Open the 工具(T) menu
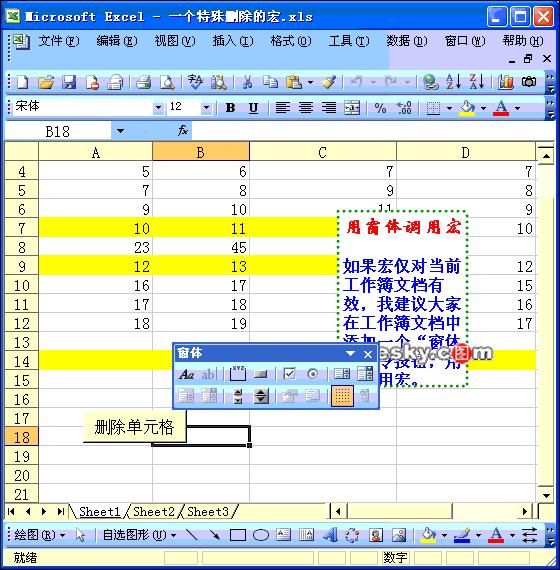Screen dimensions: 560x570 (x=349, y=41)
